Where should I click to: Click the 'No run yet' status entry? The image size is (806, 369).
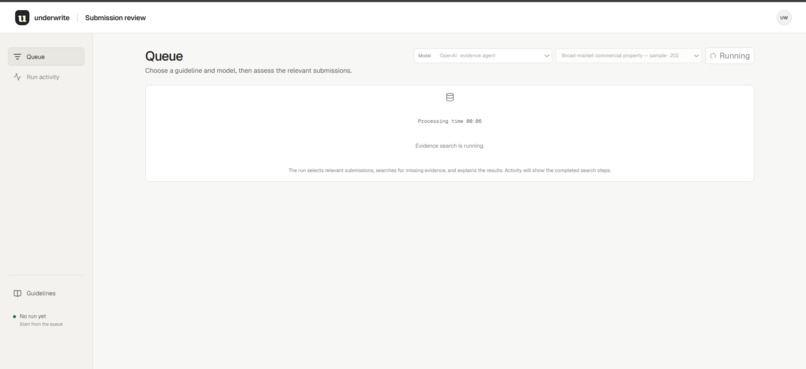[x=32, y=317]
